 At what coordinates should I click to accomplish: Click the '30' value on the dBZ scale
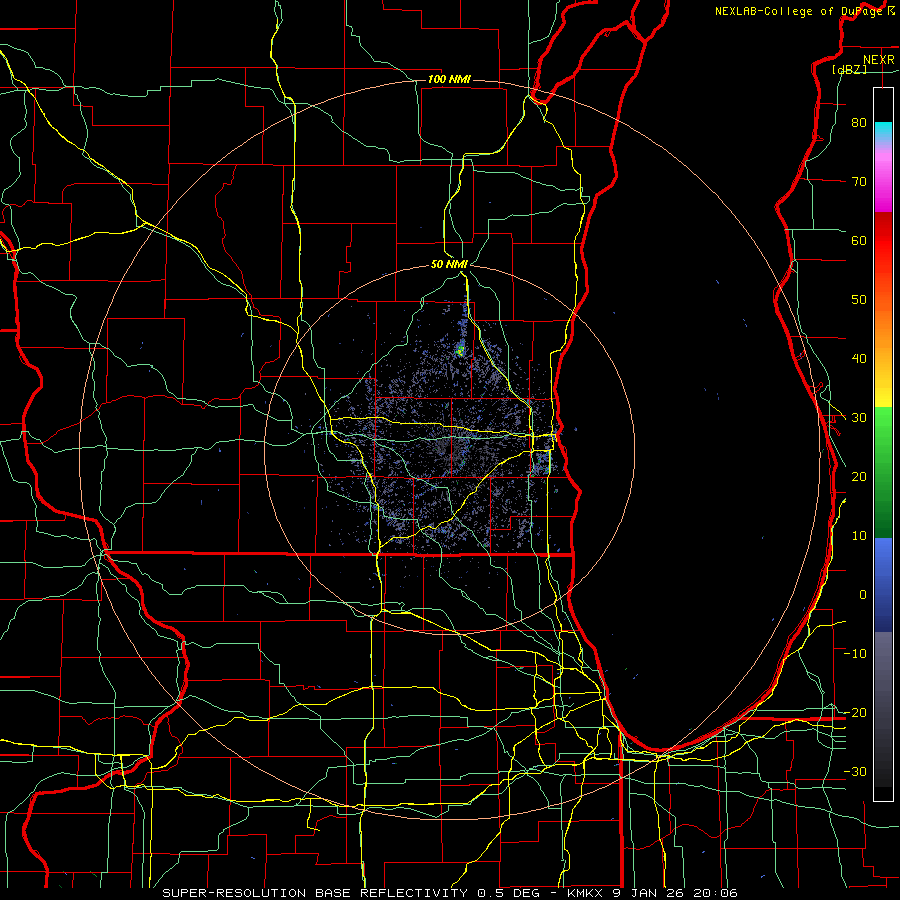pos(859,418)
